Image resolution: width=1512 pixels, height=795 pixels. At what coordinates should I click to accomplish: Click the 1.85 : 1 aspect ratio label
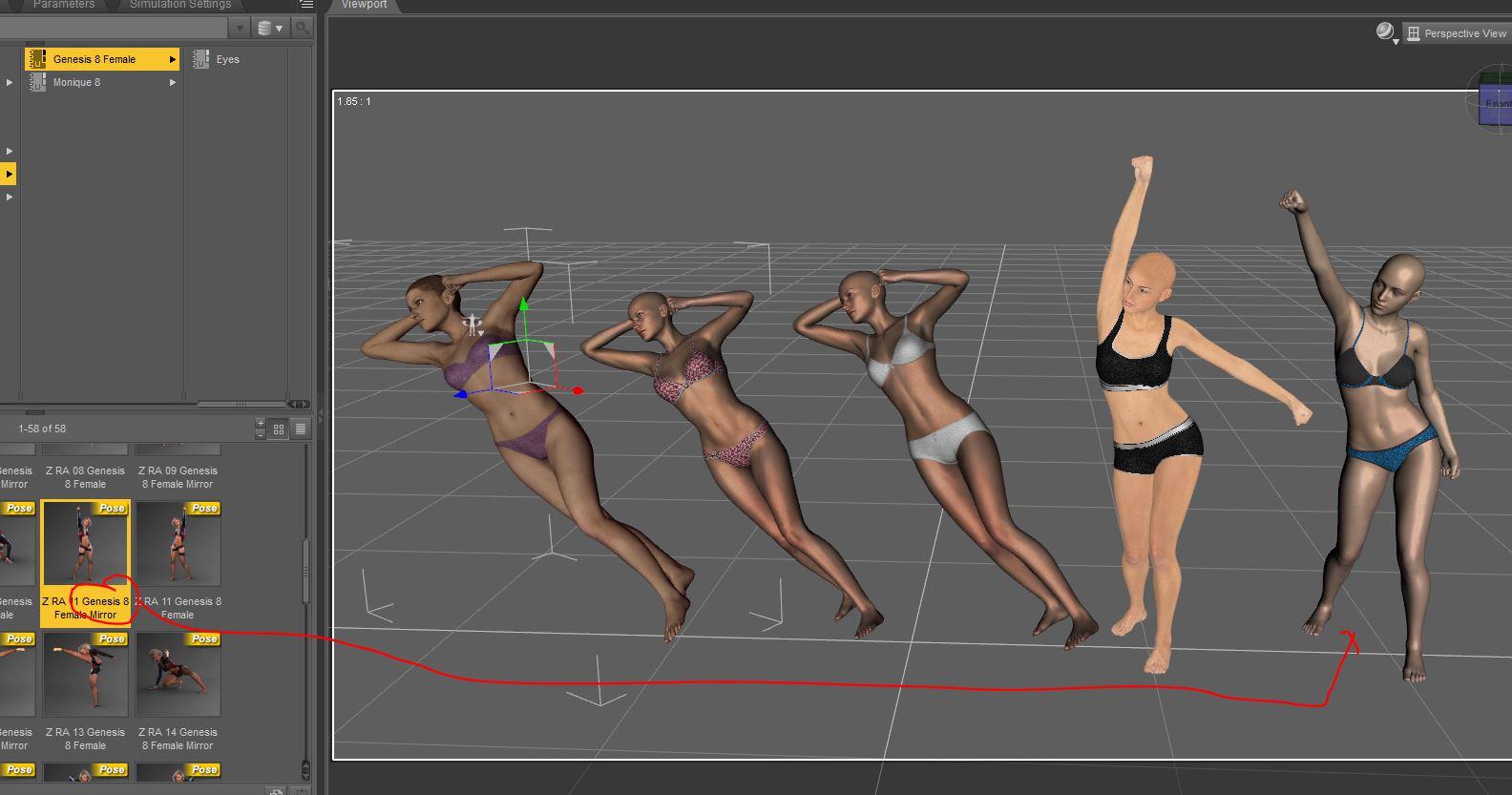(x=354, y=101)
